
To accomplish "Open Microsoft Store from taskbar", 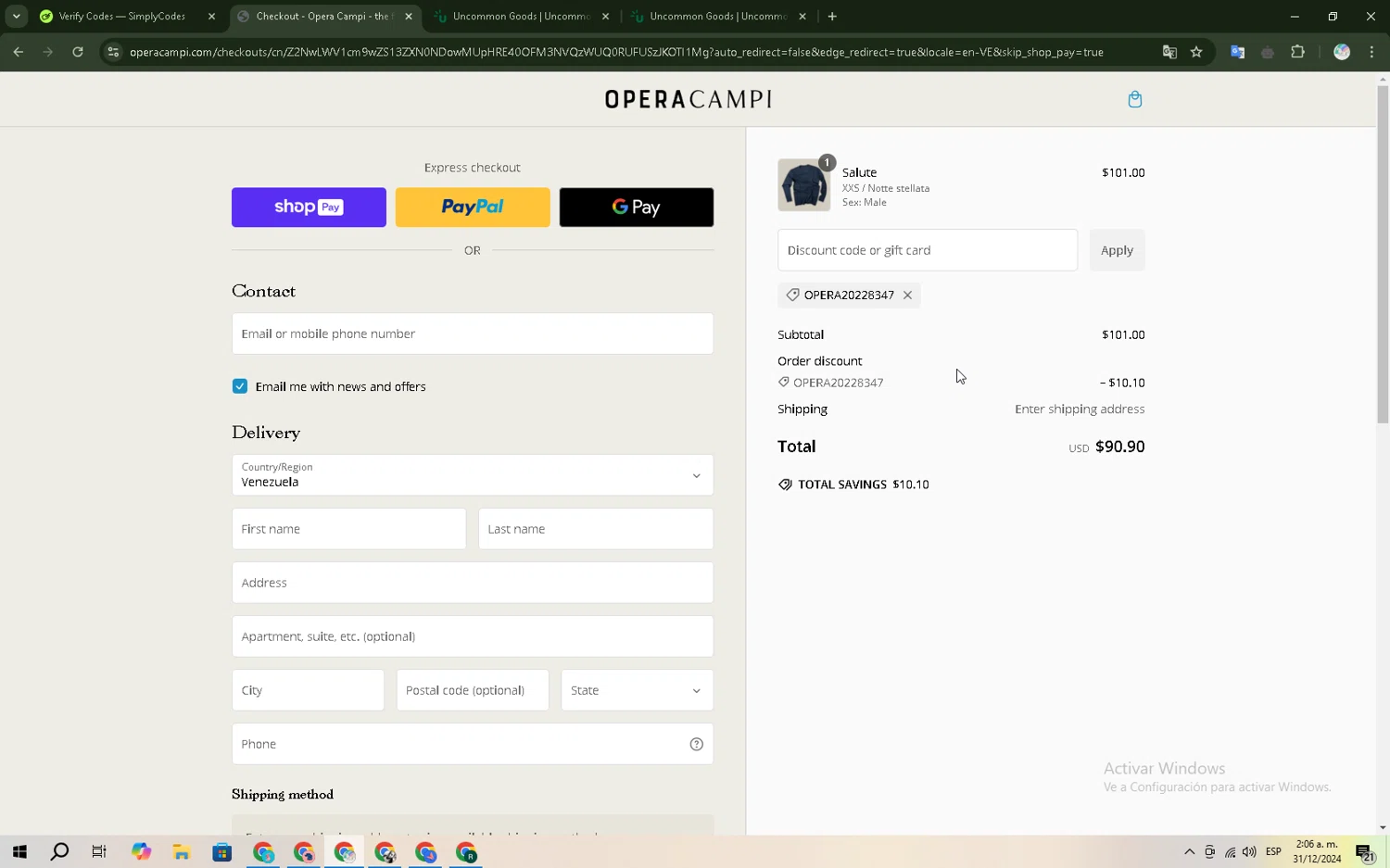I will pyautogui.click(x=222, y=852).
